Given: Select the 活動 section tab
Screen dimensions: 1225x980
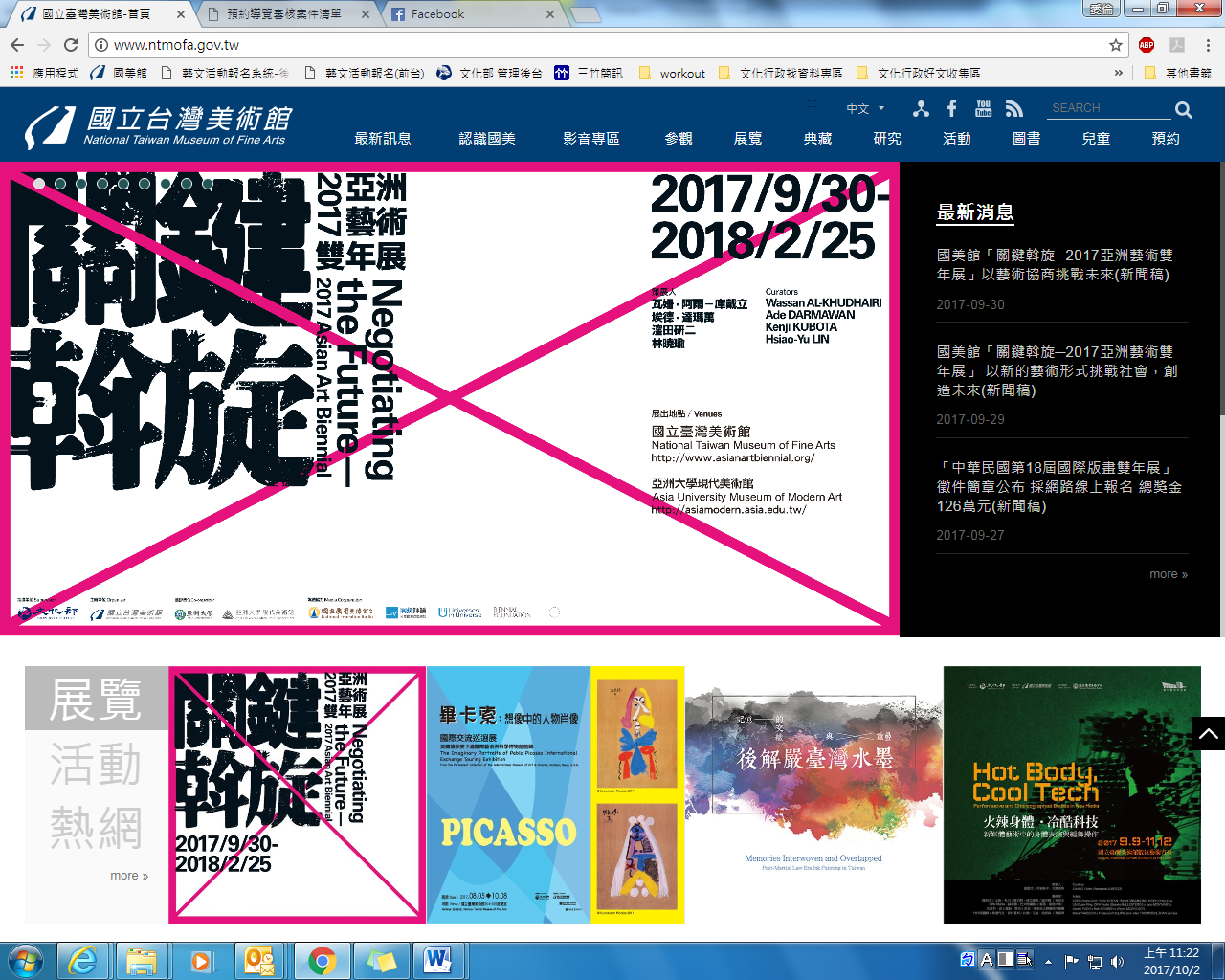Looking at the screenshot, I should tap(96, 765).
